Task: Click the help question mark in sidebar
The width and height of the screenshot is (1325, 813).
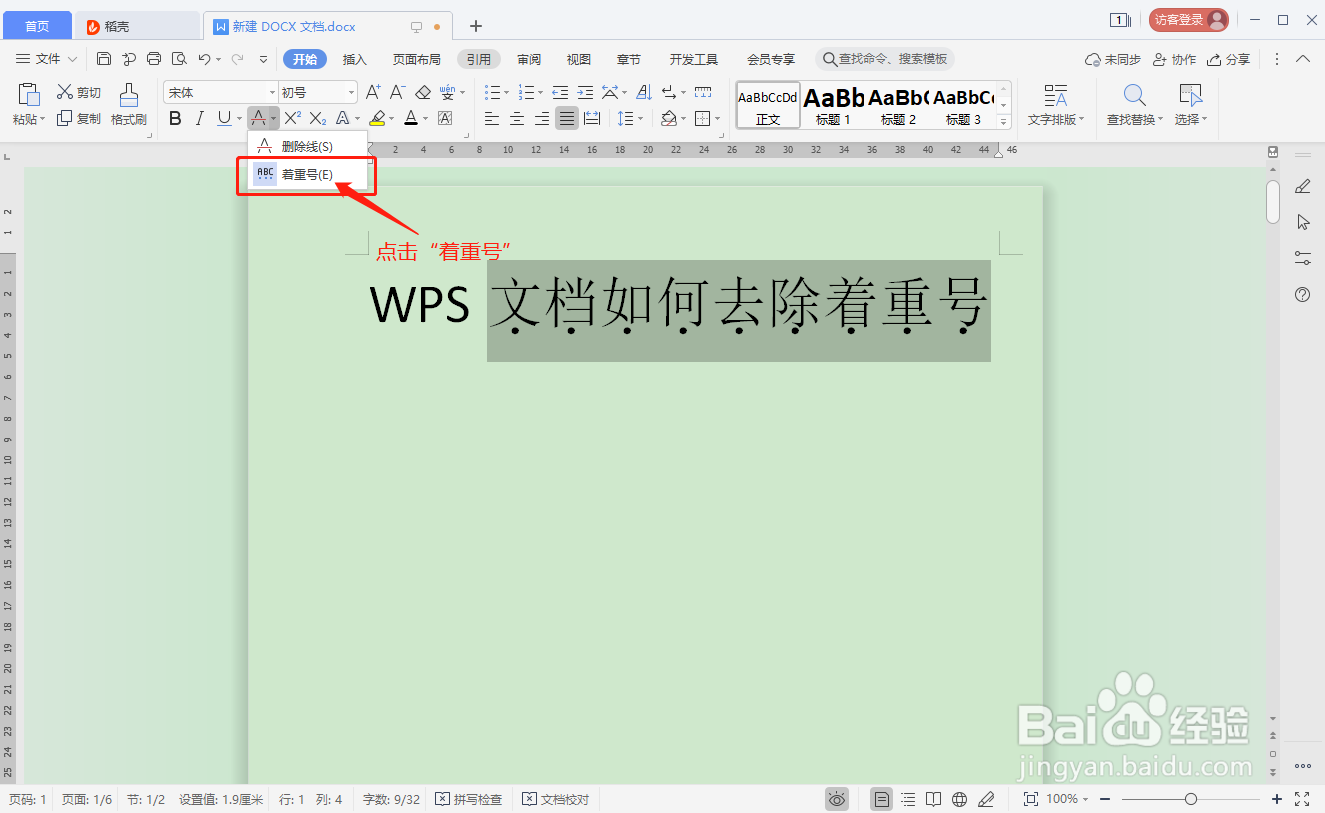Action: pos(1303,294)
